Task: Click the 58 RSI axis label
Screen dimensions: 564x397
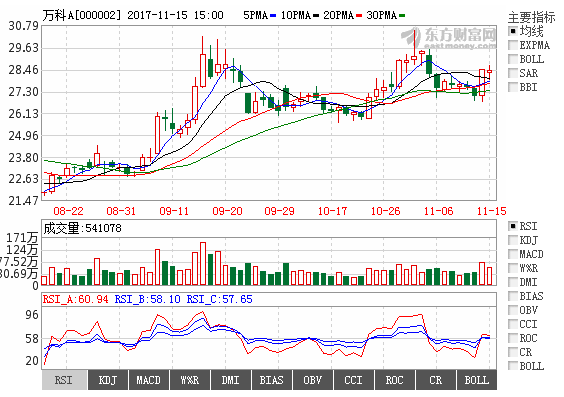Action: pos(32,338)
